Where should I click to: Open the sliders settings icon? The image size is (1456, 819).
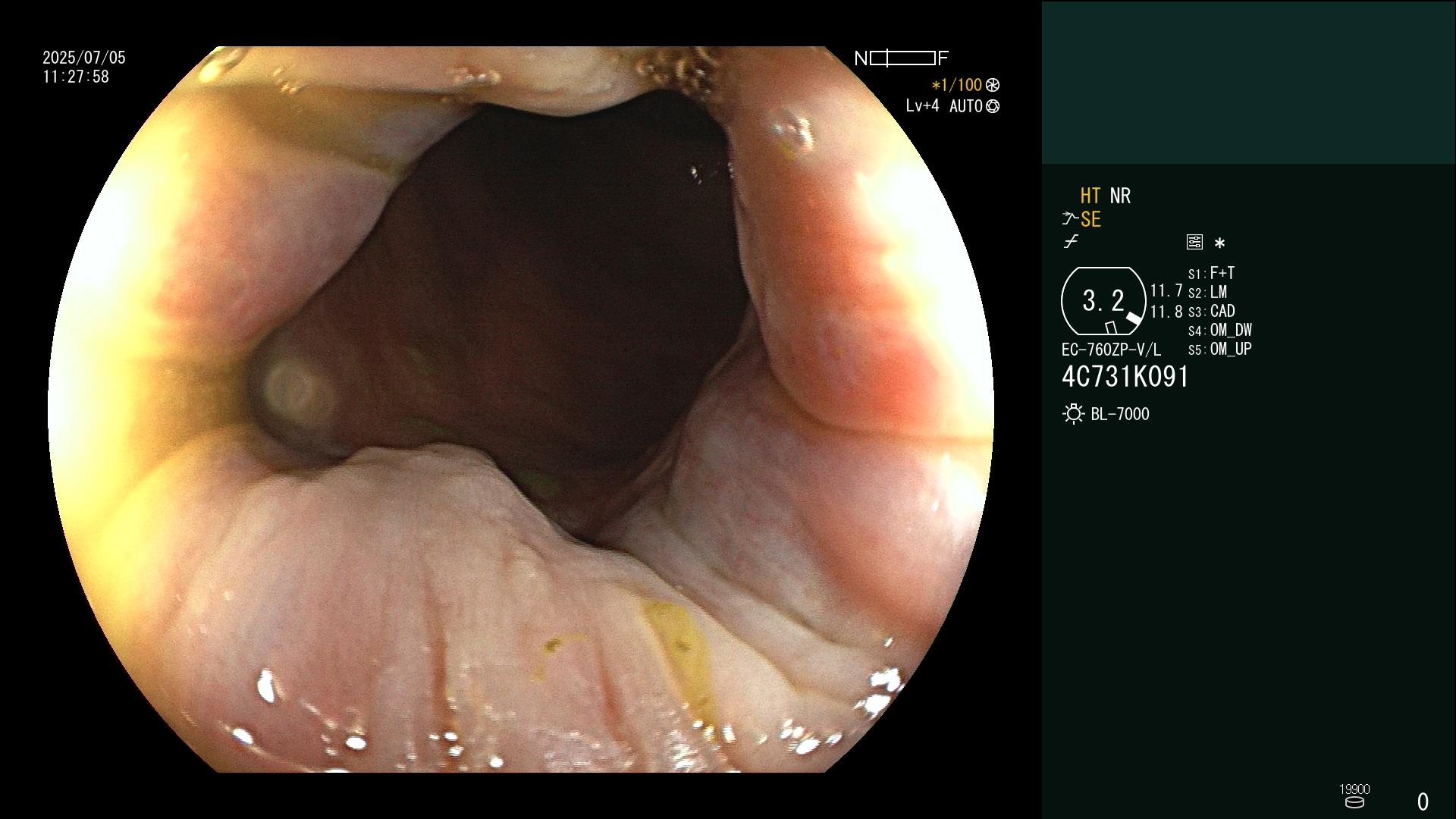1194,243
